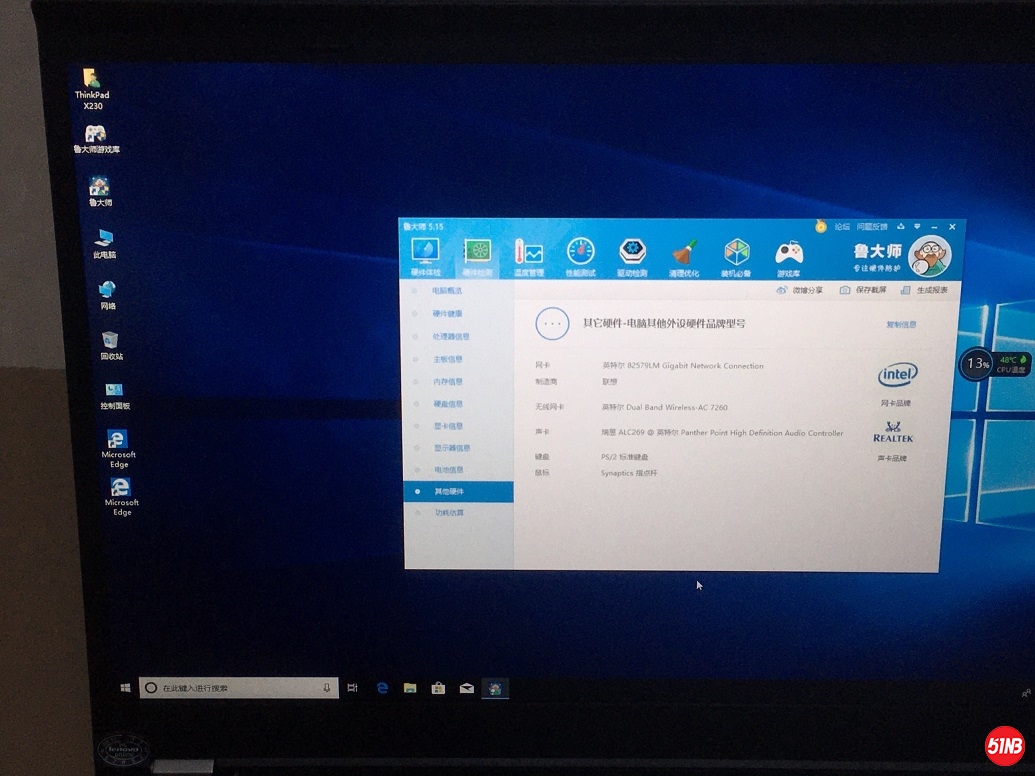Viewport: 1035px width, 776px height.
Task: Click the 硬件检测 hardware detection icon
Action: click(478, 256)
